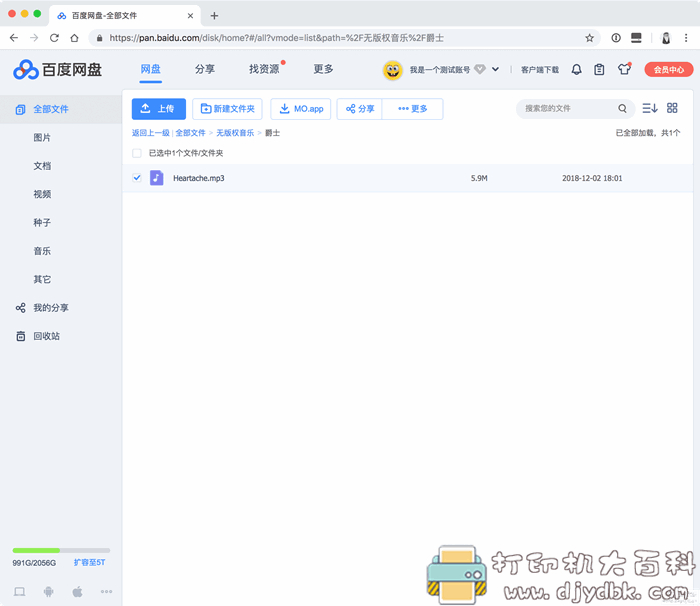The image size is (700, 606).
Task: Click the user avatar smiley
Action: (x=392, y=70)
